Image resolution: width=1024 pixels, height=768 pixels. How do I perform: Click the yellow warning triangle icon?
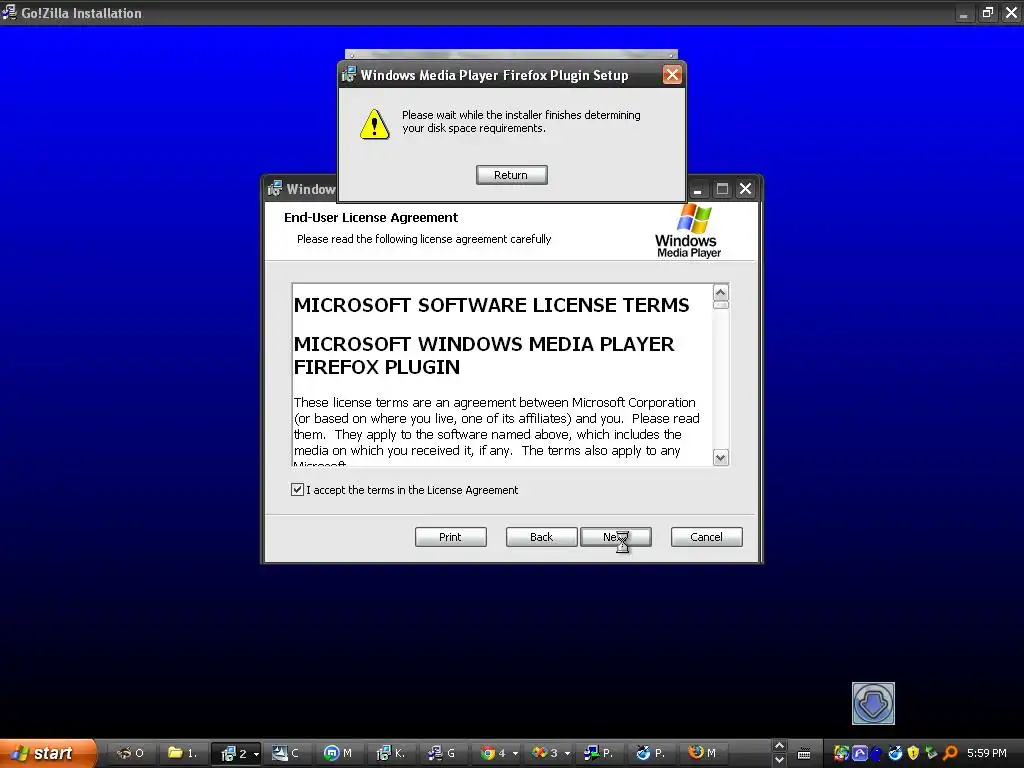pos(374,124)
